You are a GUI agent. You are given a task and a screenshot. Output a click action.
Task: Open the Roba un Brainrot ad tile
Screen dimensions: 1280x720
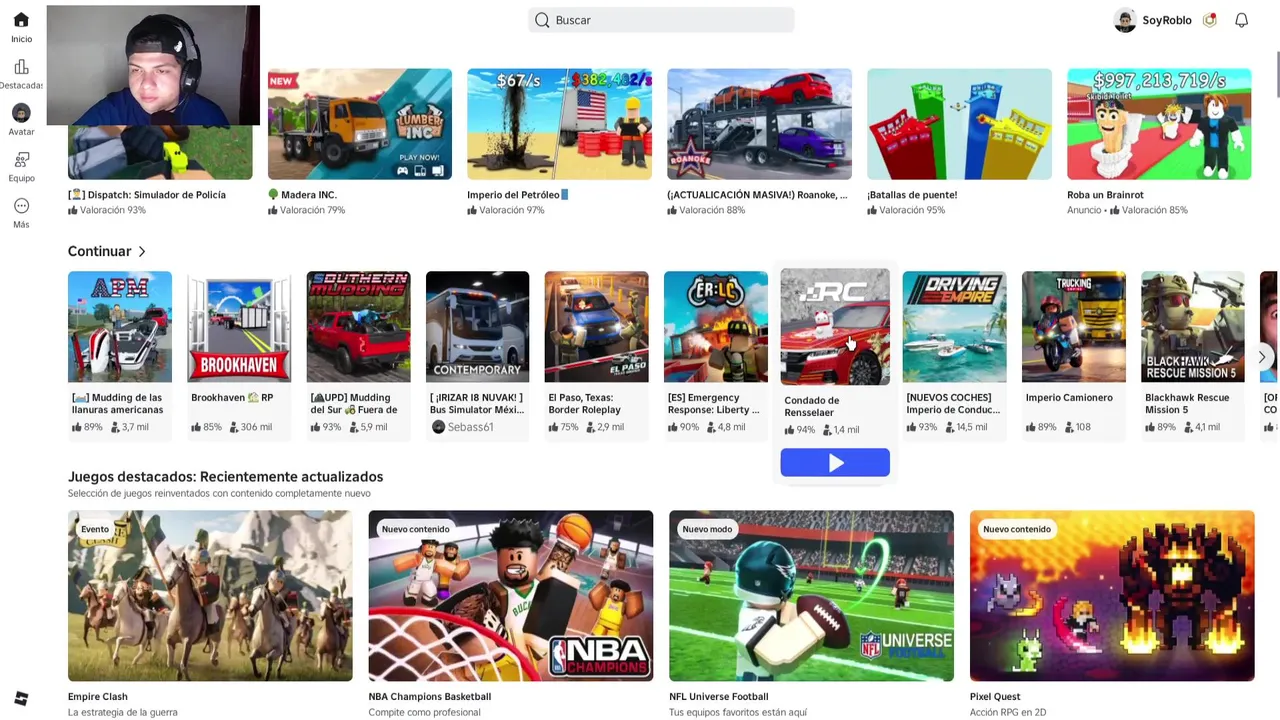click(x=1159, y=124)
